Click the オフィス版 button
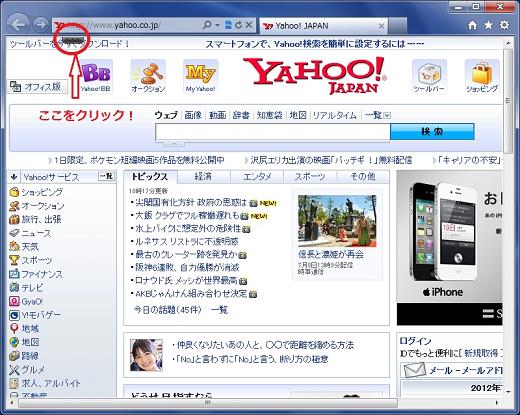Image resolution: width=520 pixels, height=415 pixels. point(37,87)
